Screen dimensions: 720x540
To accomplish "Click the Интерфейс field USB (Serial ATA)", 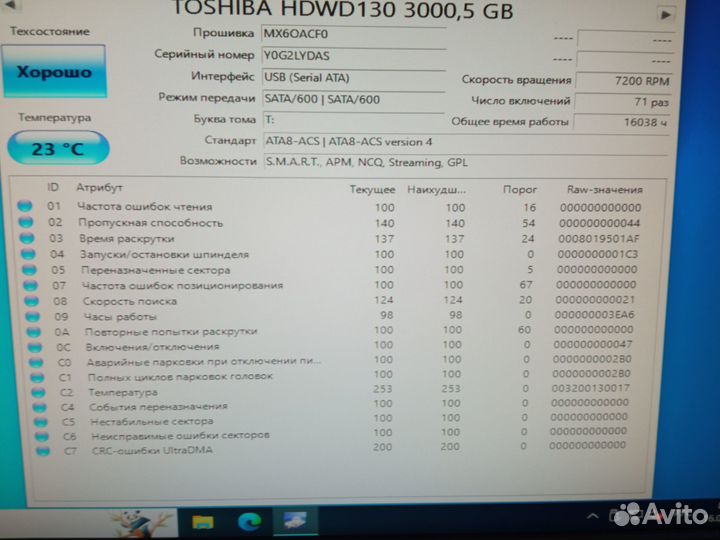I will (353, 78).
